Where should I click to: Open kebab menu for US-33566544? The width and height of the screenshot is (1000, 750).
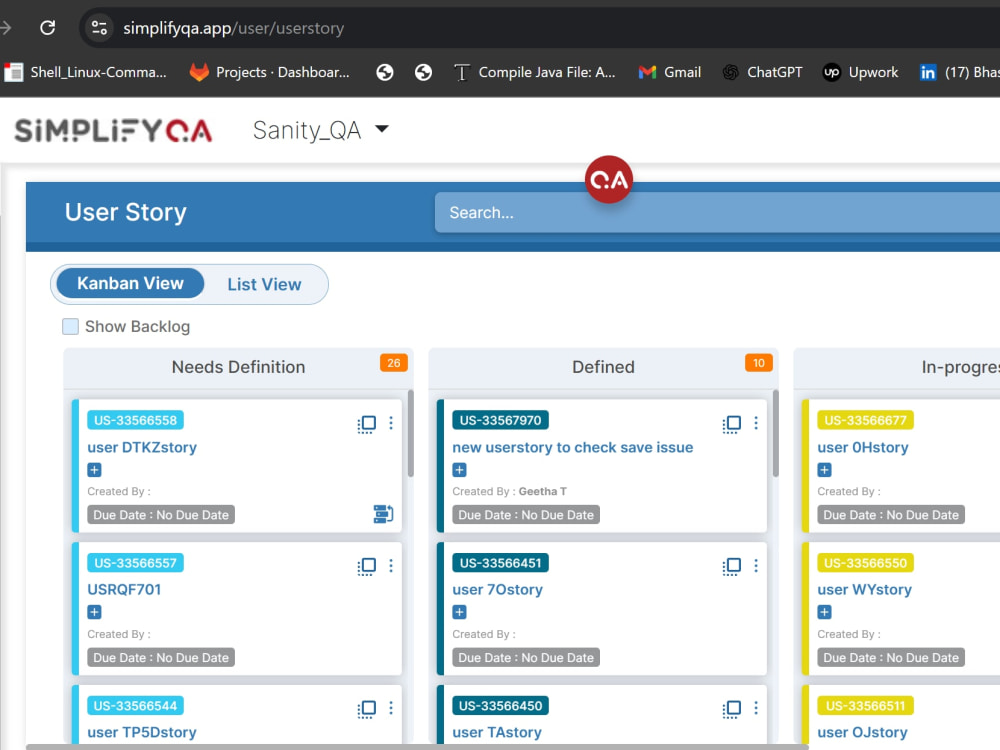pos(391,708)
